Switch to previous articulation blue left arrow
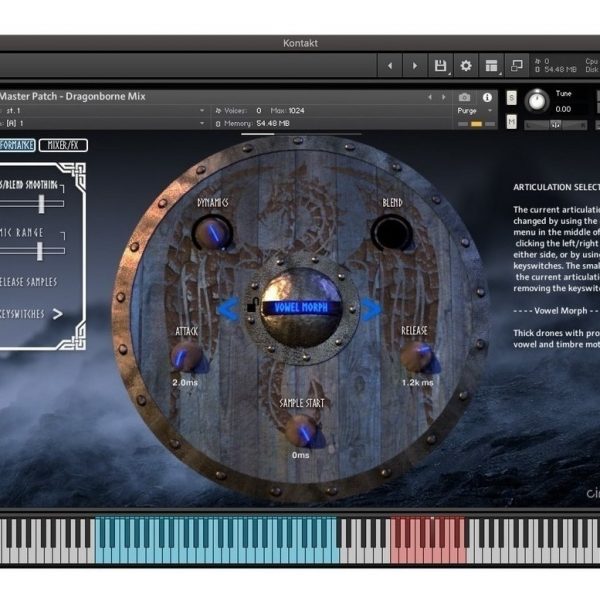600x600 pixels. 228,309
